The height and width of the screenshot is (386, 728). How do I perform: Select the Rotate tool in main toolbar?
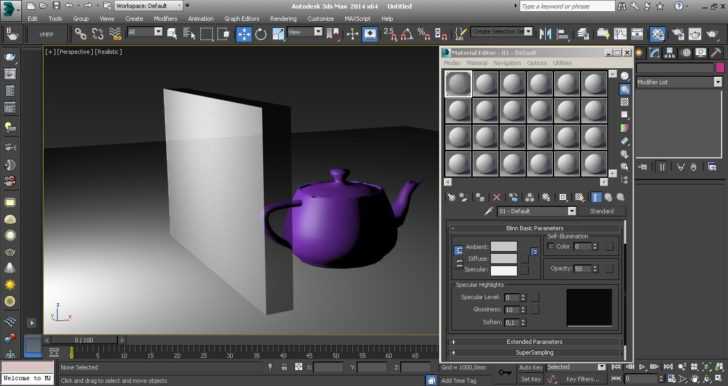pyautogui.click(x=261, y=34)
